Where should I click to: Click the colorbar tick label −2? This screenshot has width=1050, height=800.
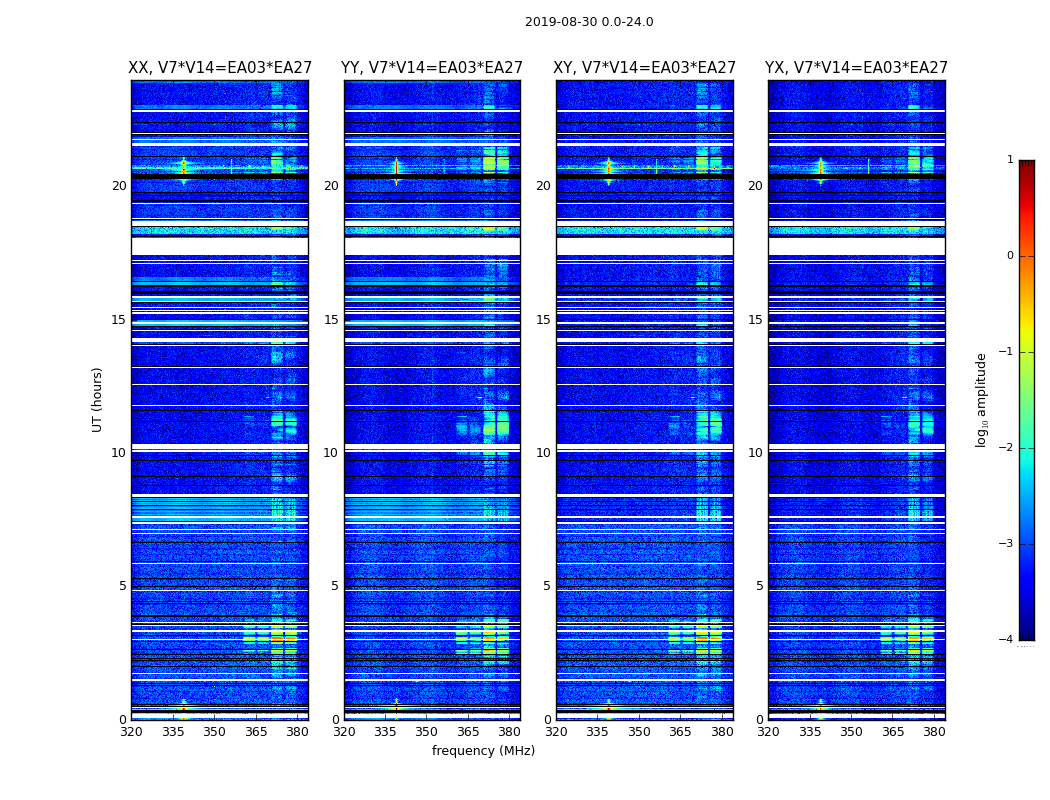[1006, 448]
